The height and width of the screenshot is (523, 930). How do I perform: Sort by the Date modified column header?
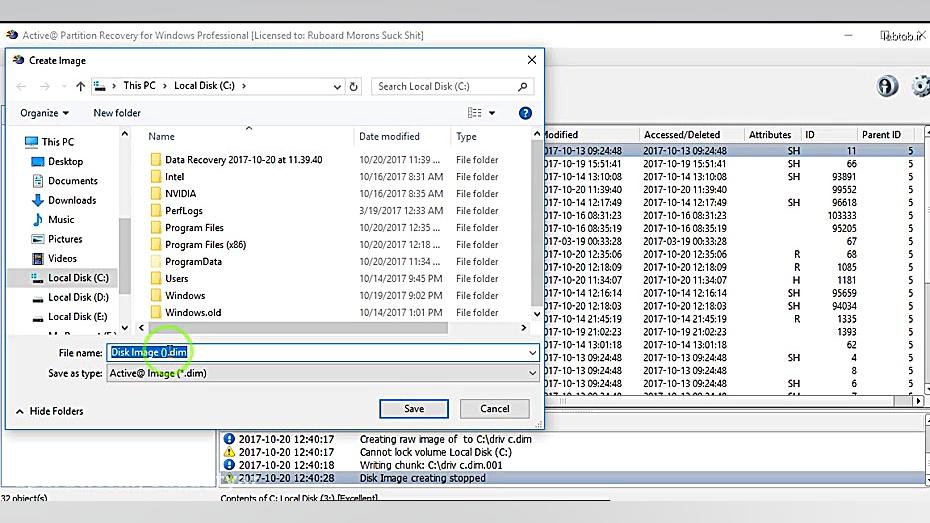click(x=389, y=136)
